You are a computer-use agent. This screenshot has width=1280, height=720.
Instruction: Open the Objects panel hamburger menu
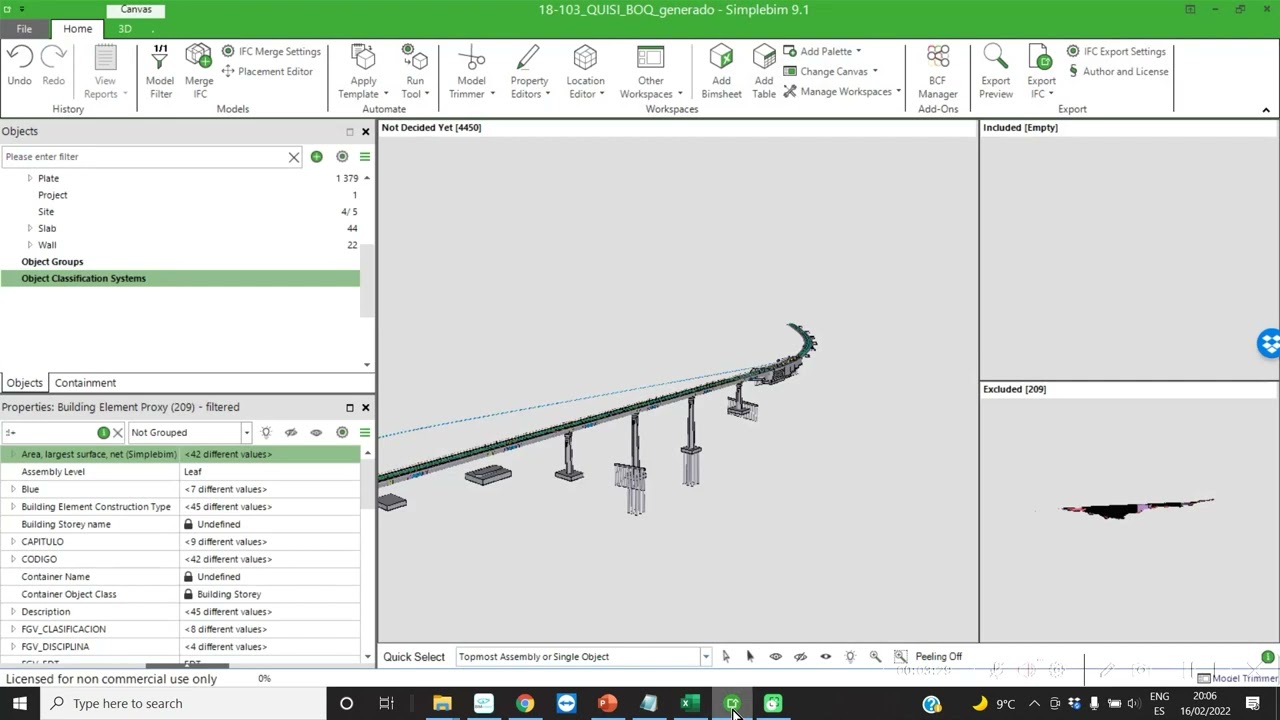[x=365, y=157]
